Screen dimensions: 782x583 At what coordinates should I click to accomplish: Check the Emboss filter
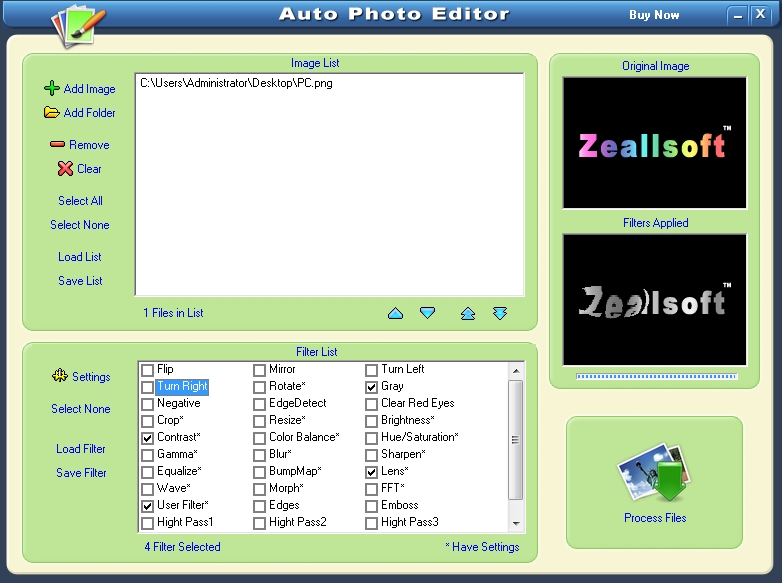[x=371, y=506]
